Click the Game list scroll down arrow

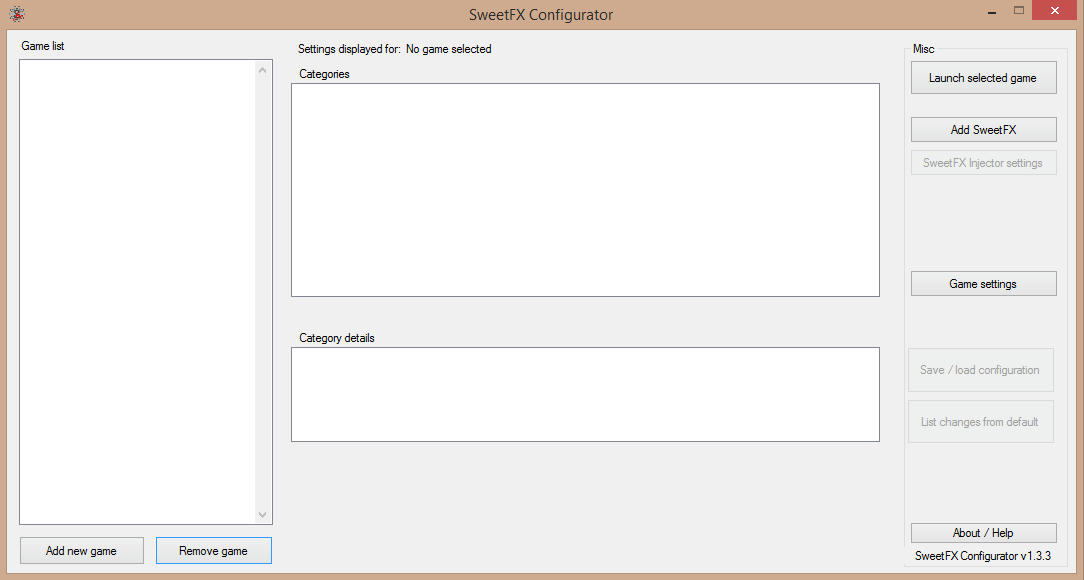[262, 514]
